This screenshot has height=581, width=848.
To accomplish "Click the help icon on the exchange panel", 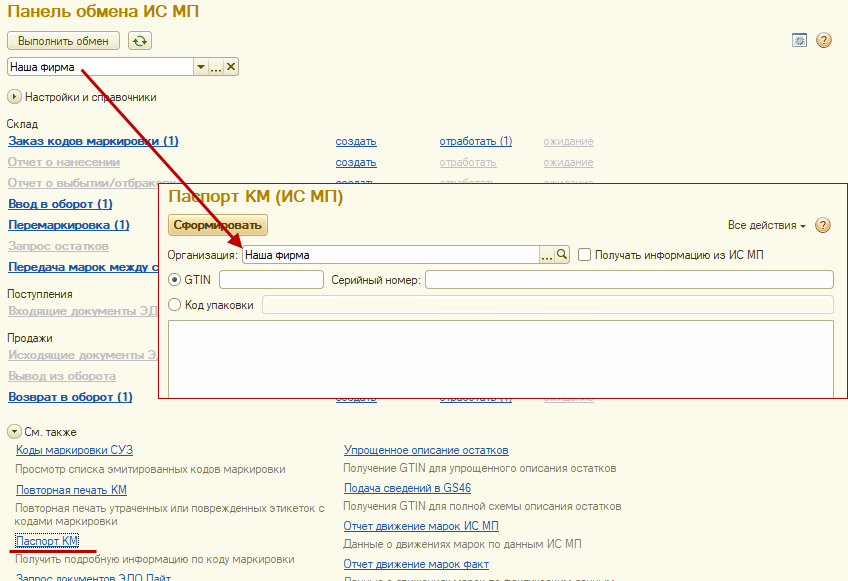I will point(824,41).
